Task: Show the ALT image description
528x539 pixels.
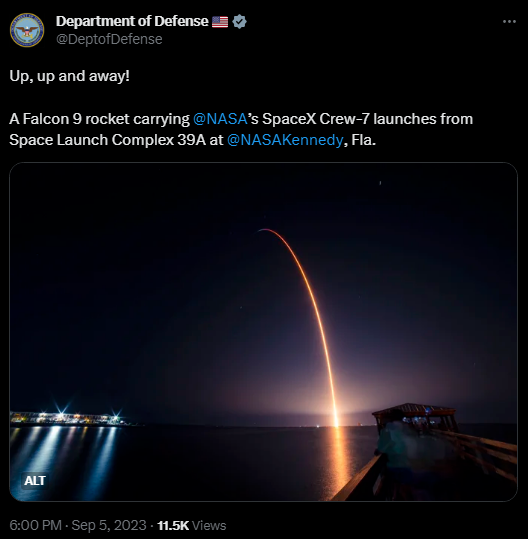Action: point(34,480)
